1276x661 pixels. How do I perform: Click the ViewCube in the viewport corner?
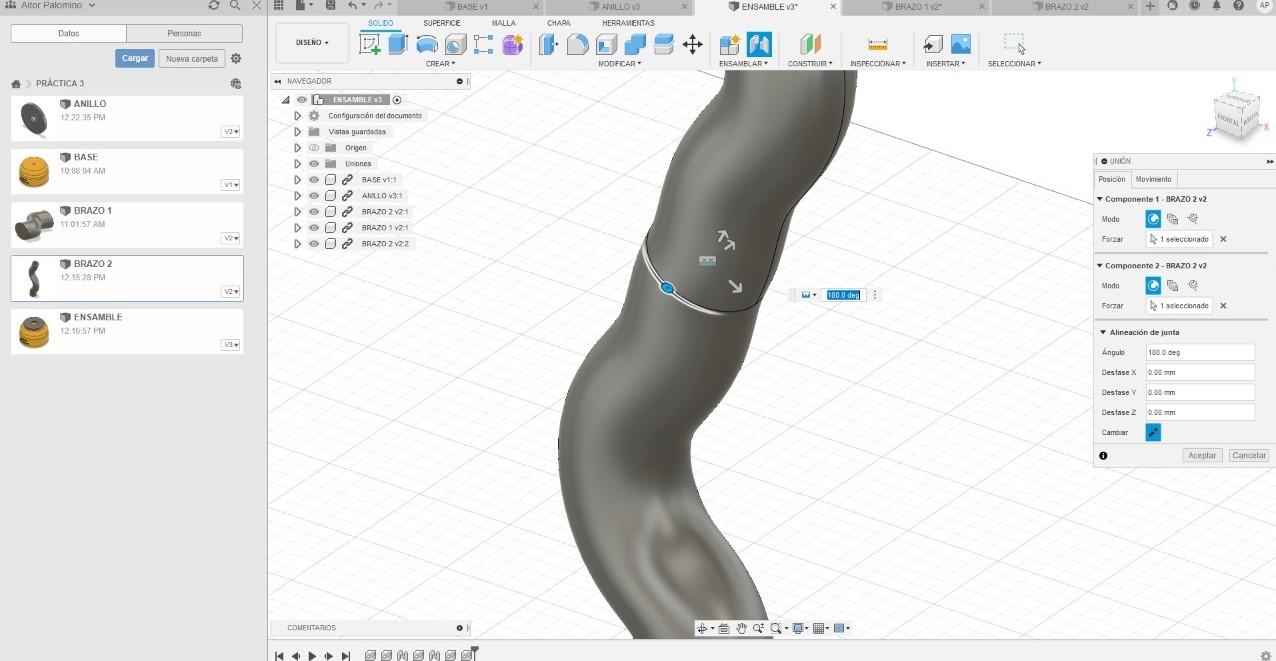coord(1236,114)
